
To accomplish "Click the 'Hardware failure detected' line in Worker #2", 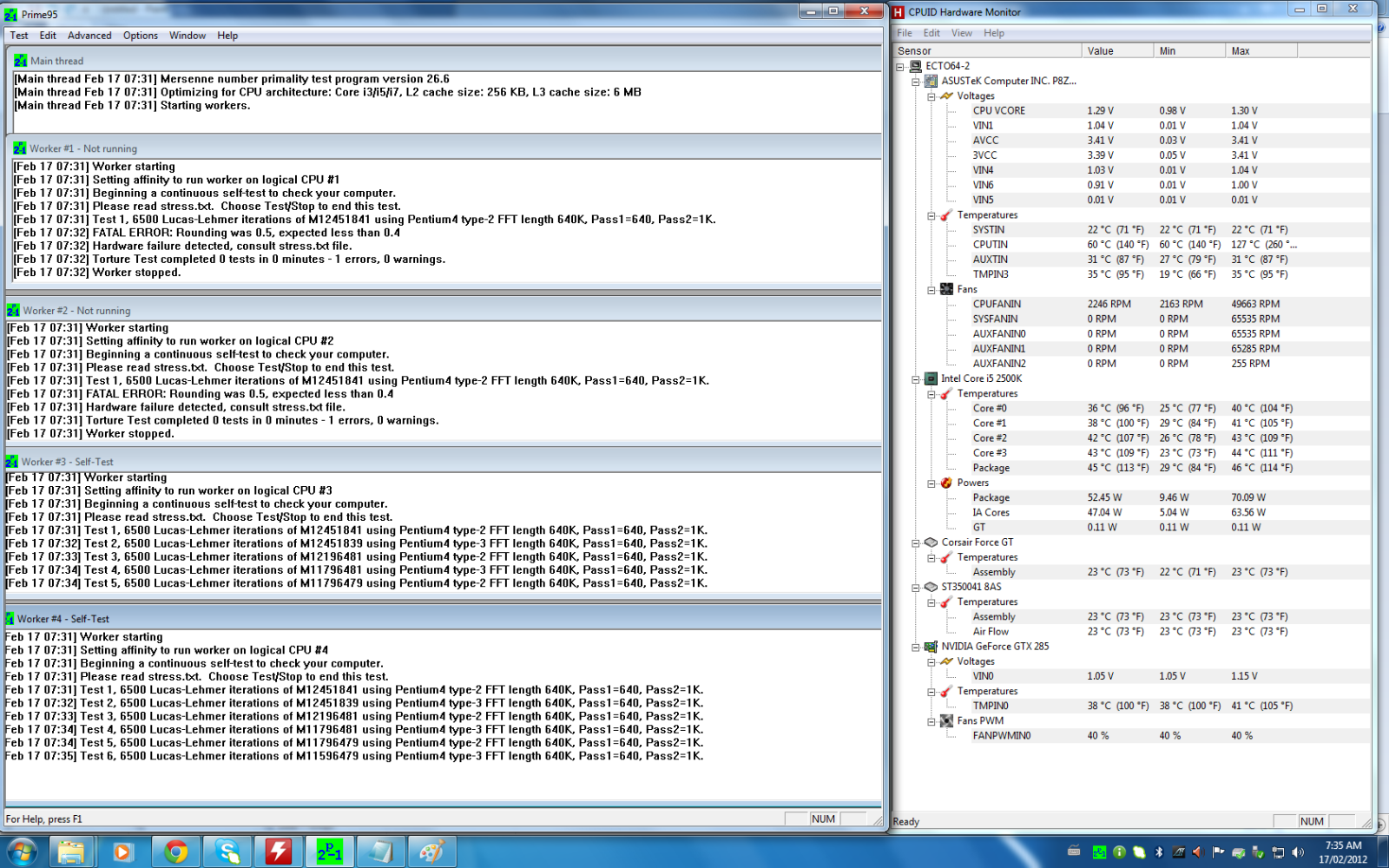I will [176, 407].
